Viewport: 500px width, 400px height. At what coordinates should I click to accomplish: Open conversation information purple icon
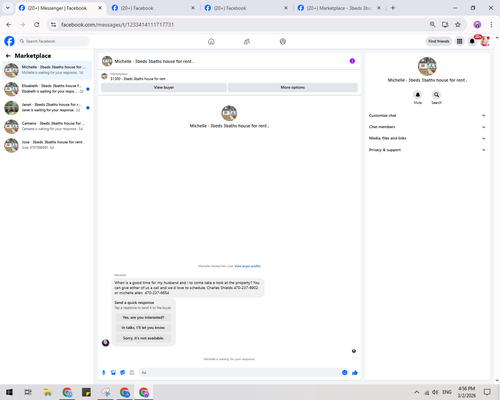(352, 61)
